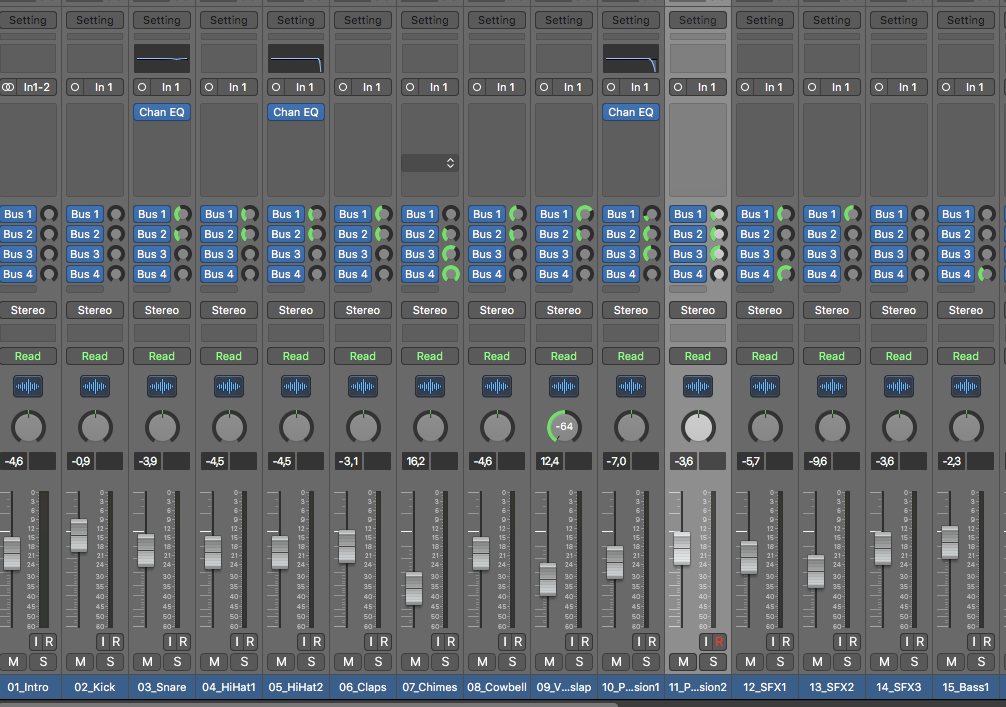Click the 16,2 gain value on 07_Chimes

[x=416, y=461]
